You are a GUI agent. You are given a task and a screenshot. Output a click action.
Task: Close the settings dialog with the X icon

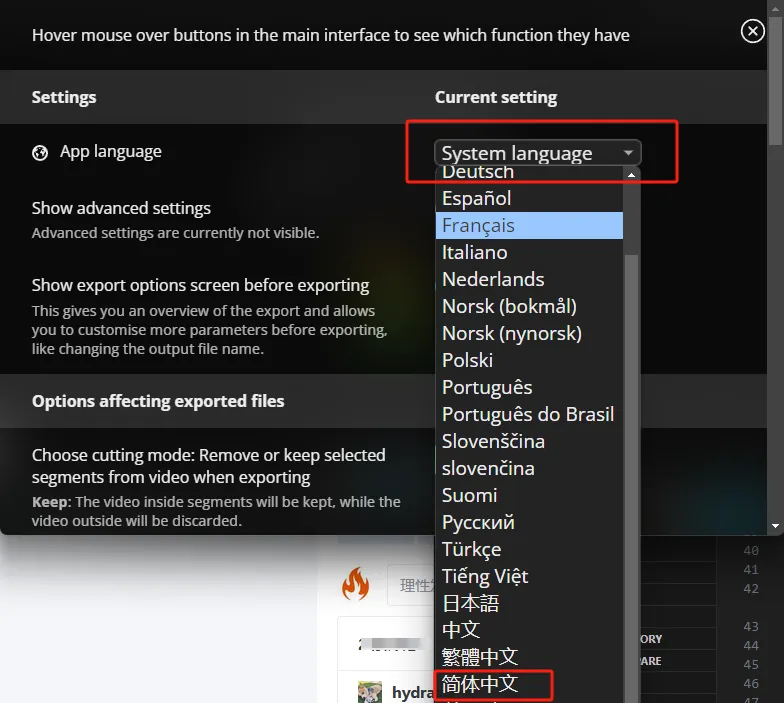point(752,32)
